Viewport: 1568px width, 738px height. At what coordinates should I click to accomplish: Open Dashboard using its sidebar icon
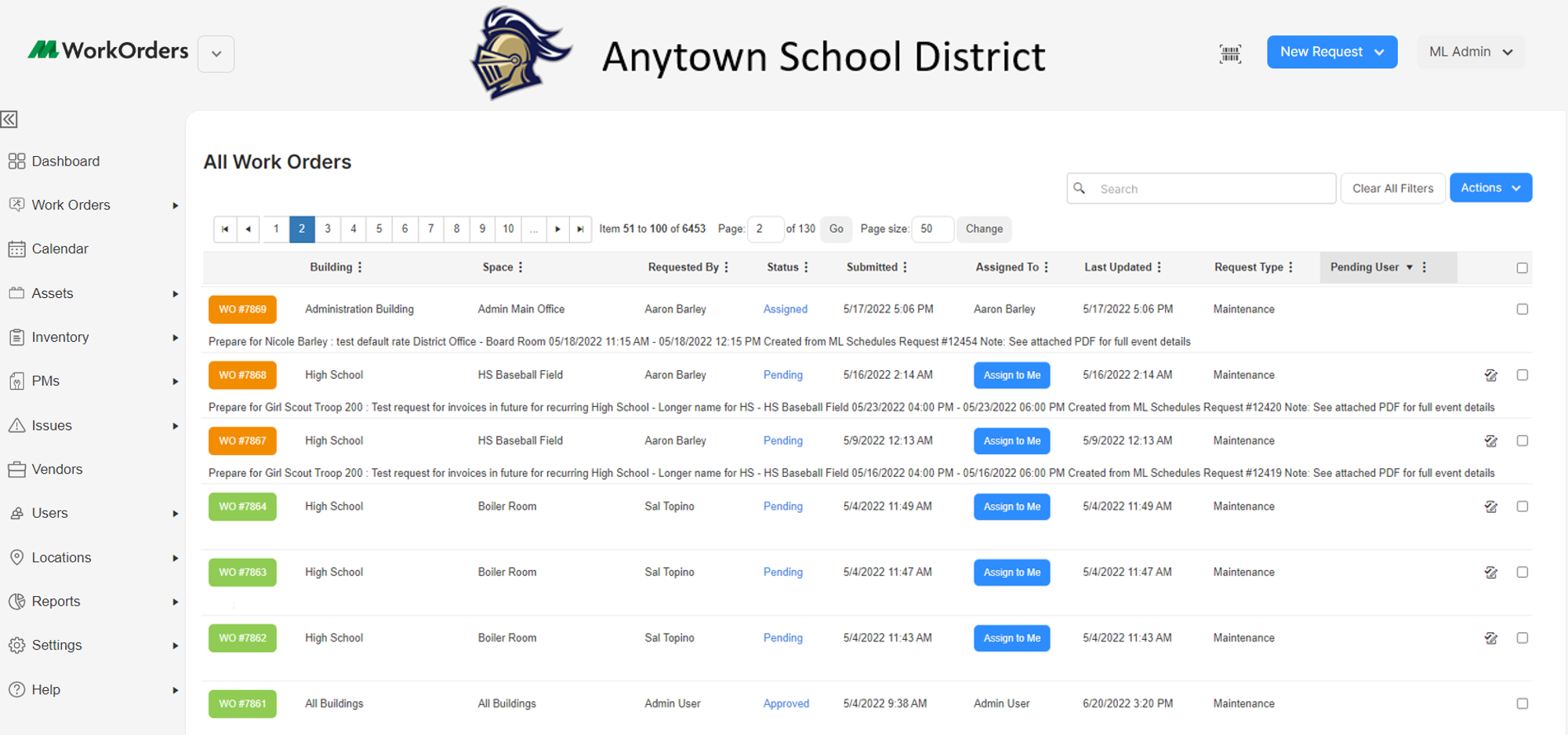(16, 160)
